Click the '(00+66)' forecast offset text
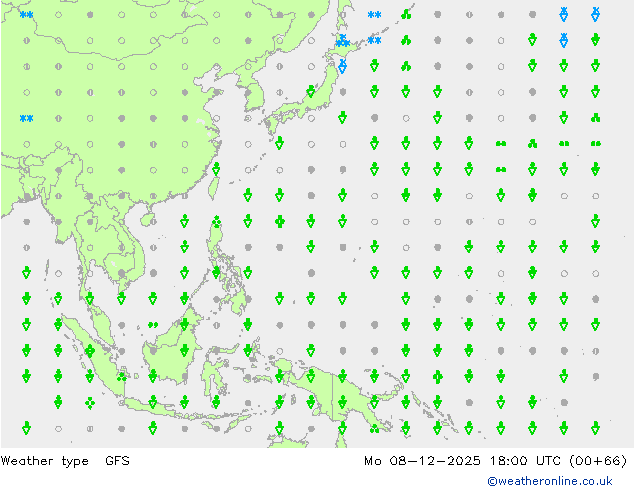The image size is (634, 490). [598, 460]
